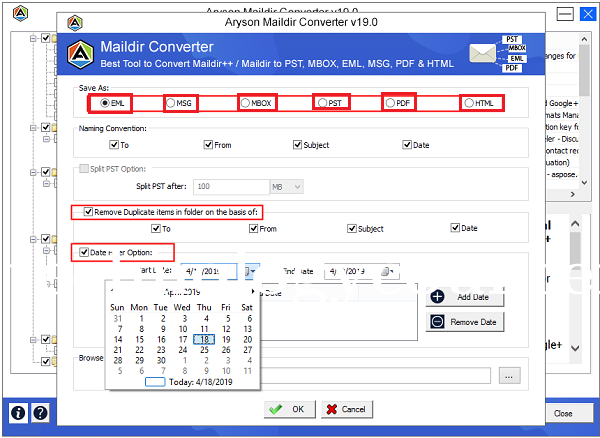Select the EML save format radio button
This screenshot has width=600, height=438.
[x=105, y=103]
